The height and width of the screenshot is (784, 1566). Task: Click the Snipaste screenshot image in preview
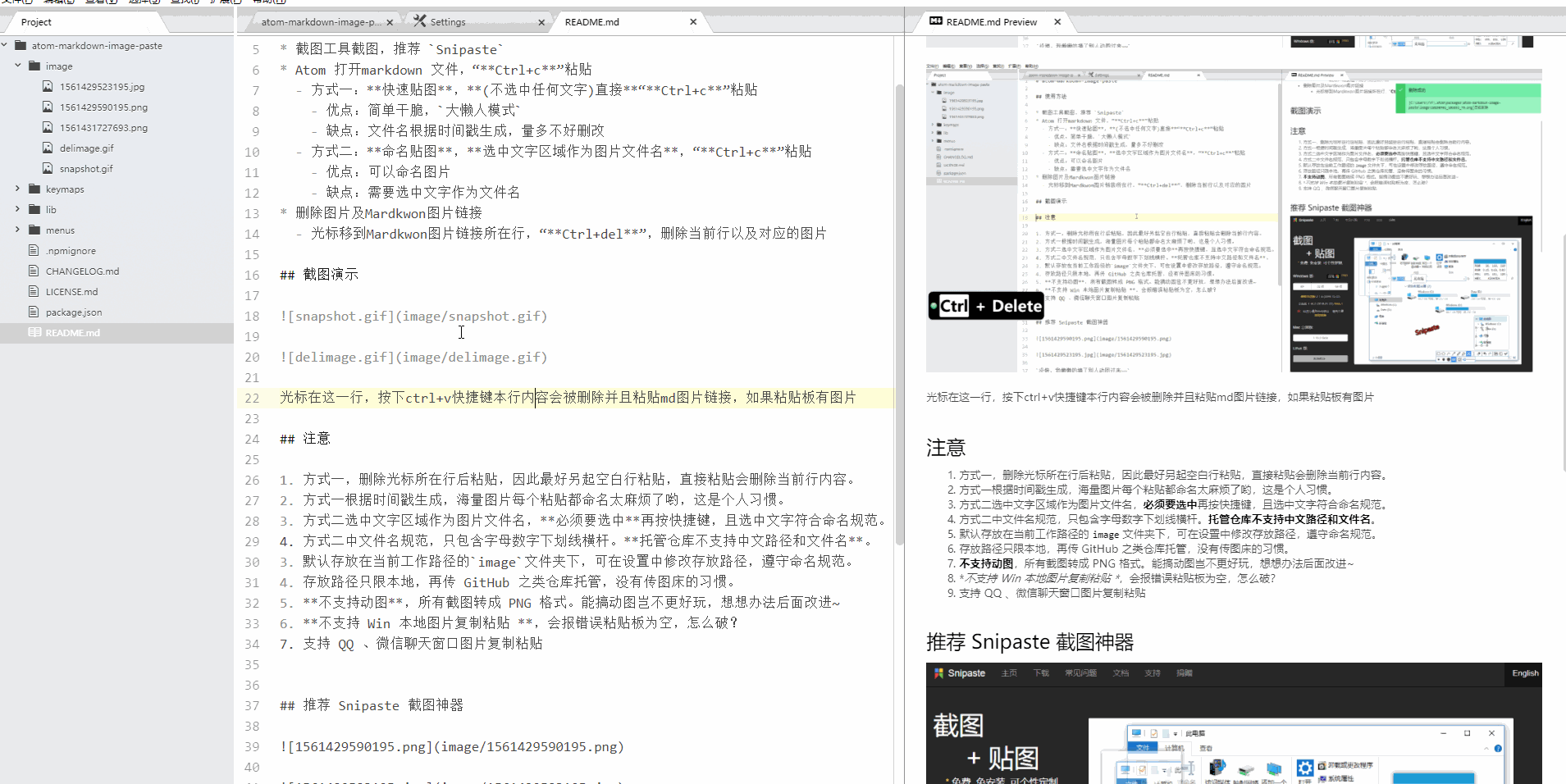click(1234, 723)
